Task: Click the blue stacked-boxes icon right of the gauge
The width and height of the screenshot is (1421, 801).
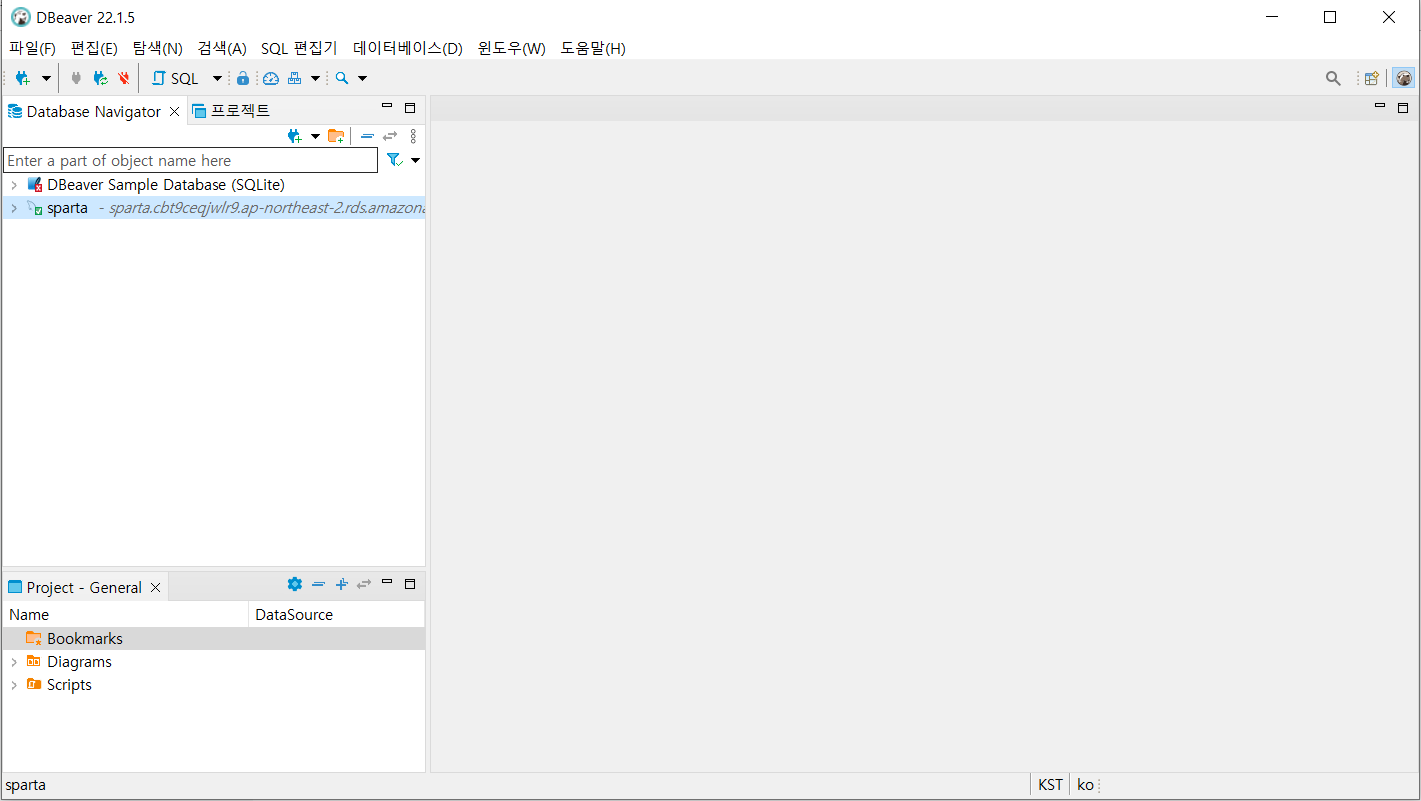Action: 295,78
